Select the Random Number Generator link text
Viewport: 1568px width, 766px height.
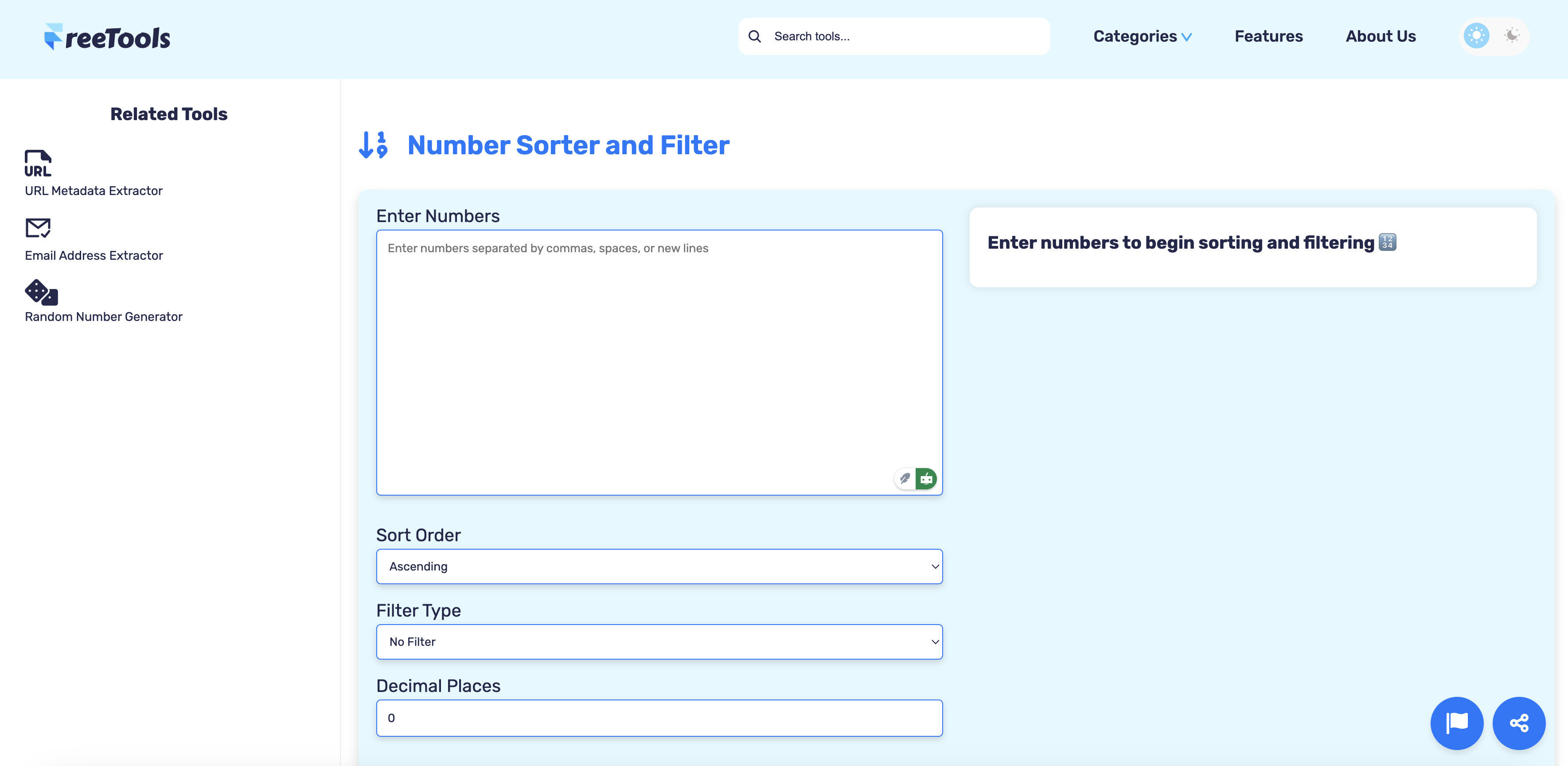click(x=103, y=316)
